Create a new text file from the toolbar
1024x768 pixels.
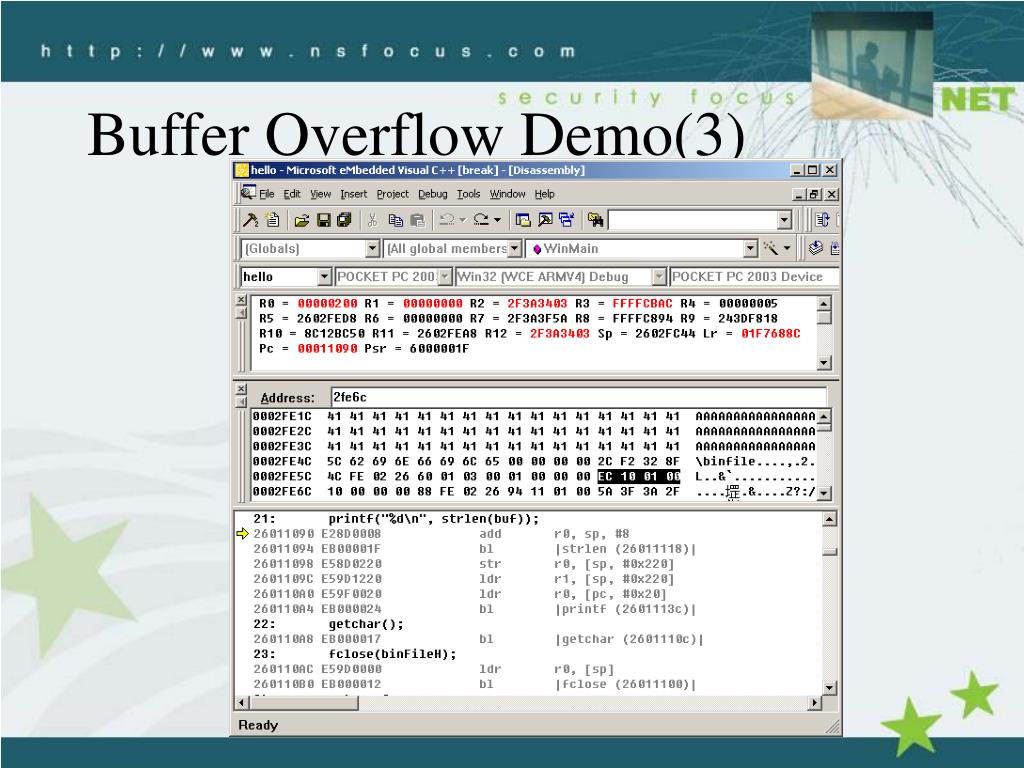tap(273, 220)
